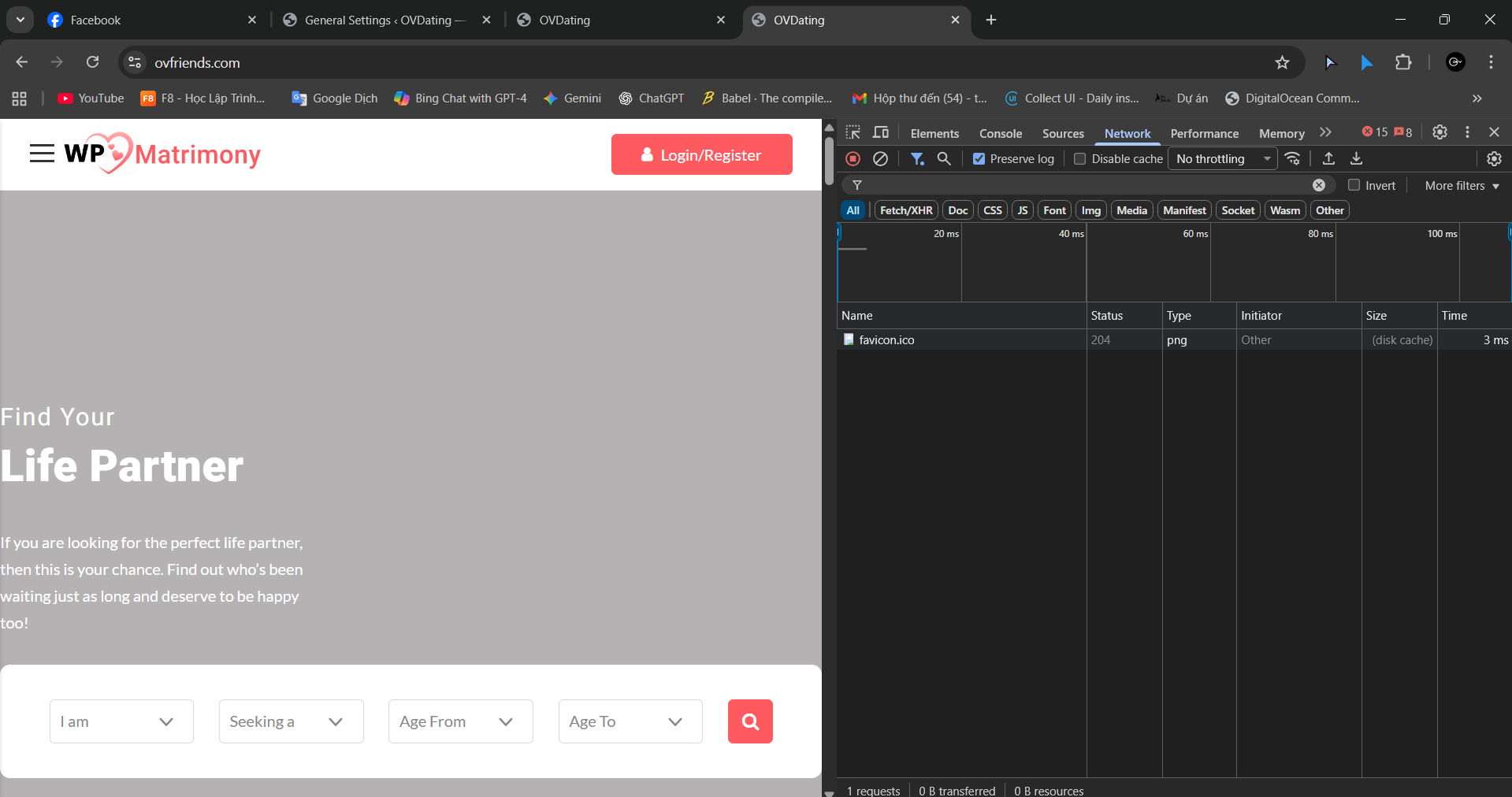The width and height of the screenshot is (1512, 797).
Task: Stop recording network log
Action: pos(853,159)
